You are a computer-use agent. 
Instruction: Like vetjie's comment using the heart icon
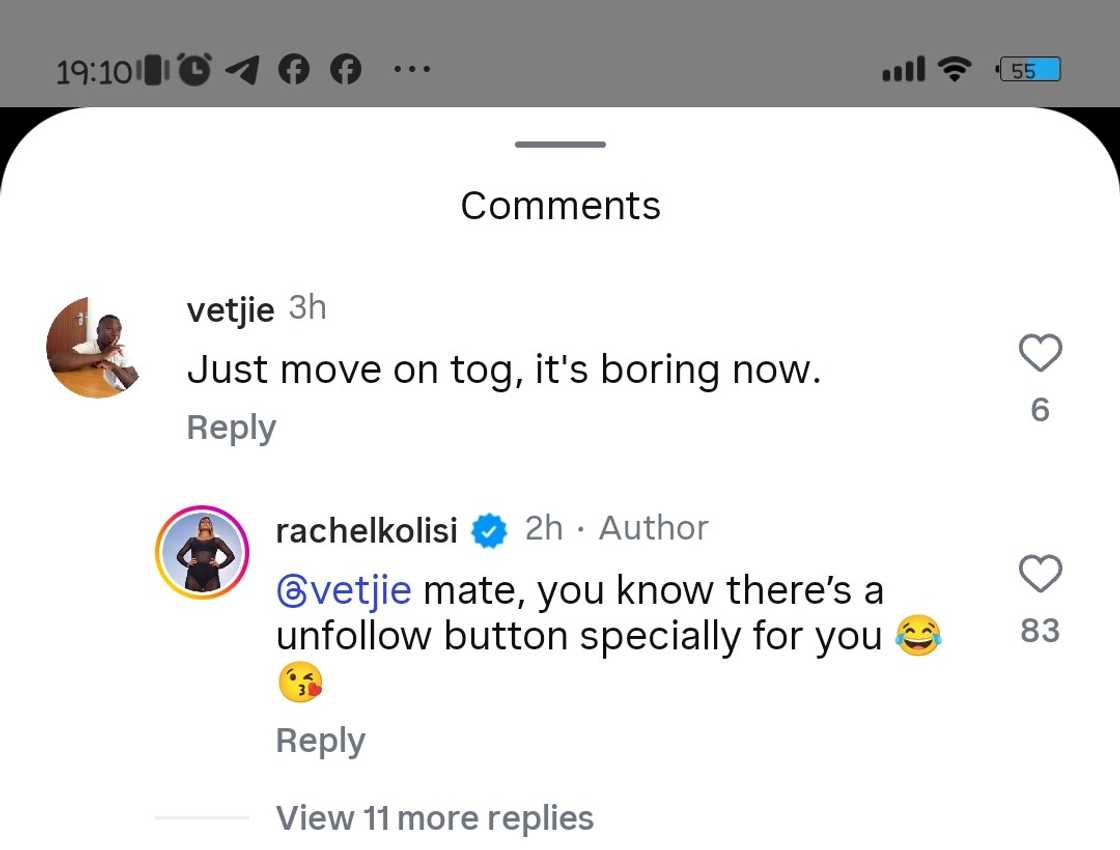point(1040,353)
